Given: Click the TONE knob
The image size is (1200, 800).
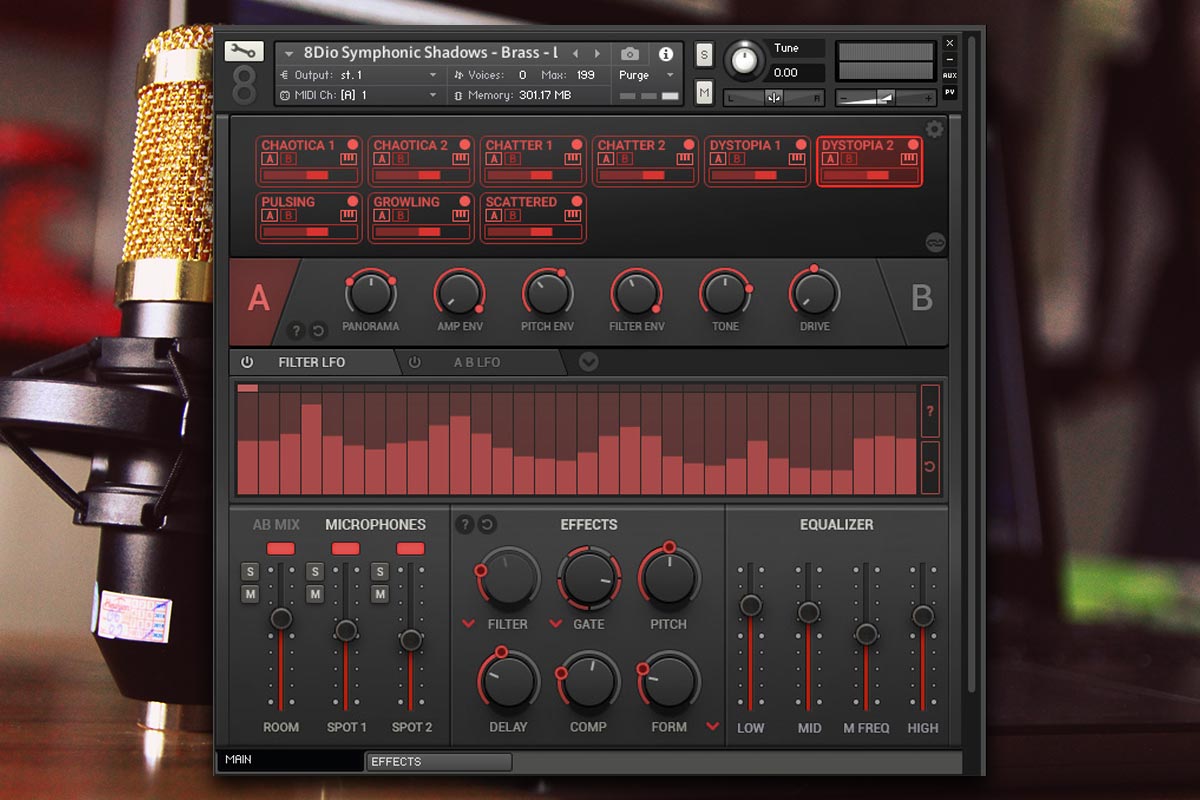Looking at the screenshot, I should (x=725, y=294).
